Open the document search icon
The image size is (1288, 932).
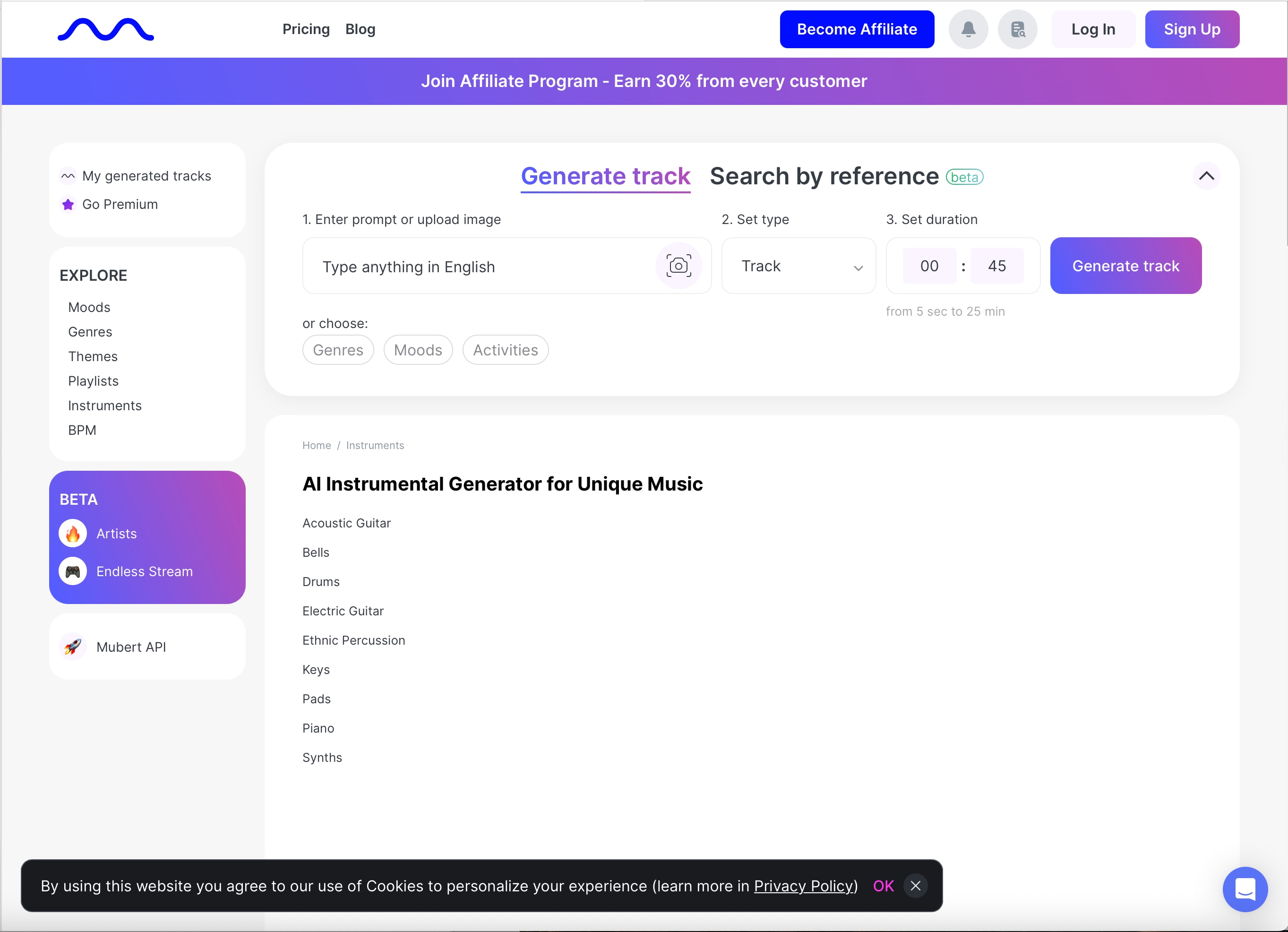point(1018,29)
